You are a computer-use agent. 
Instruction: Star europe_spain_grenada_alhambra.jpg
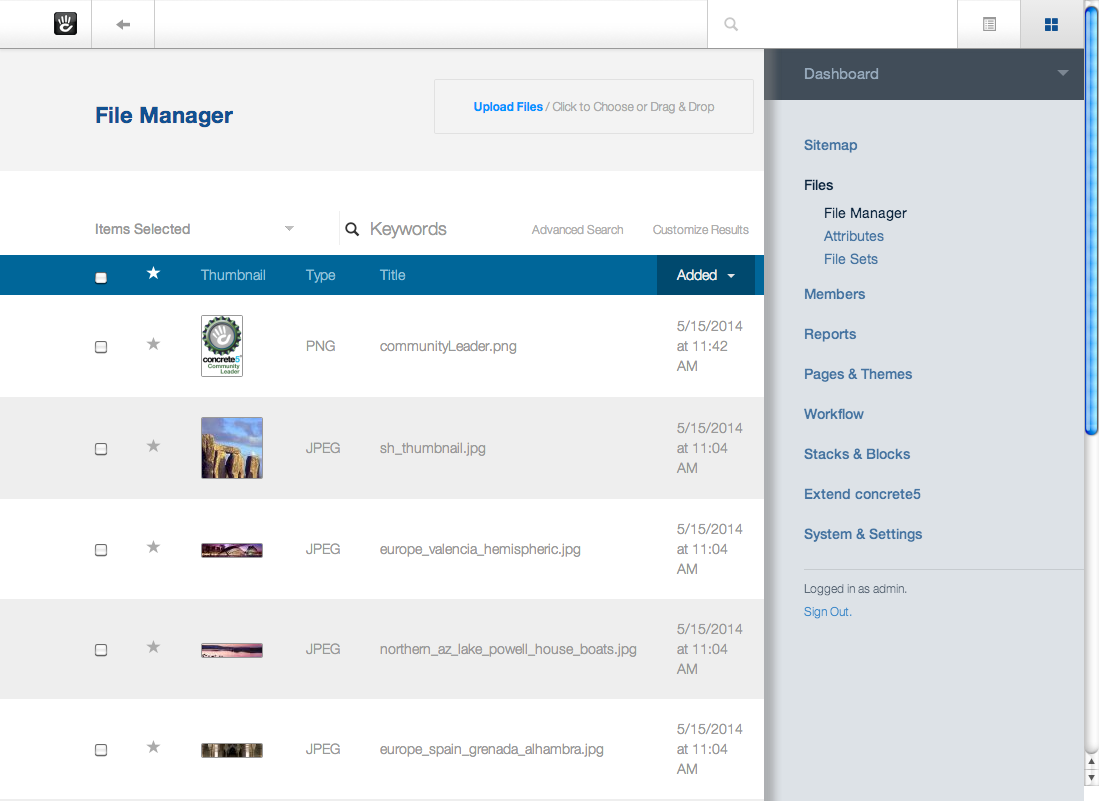pyautogui.click(x=153, y=748)
